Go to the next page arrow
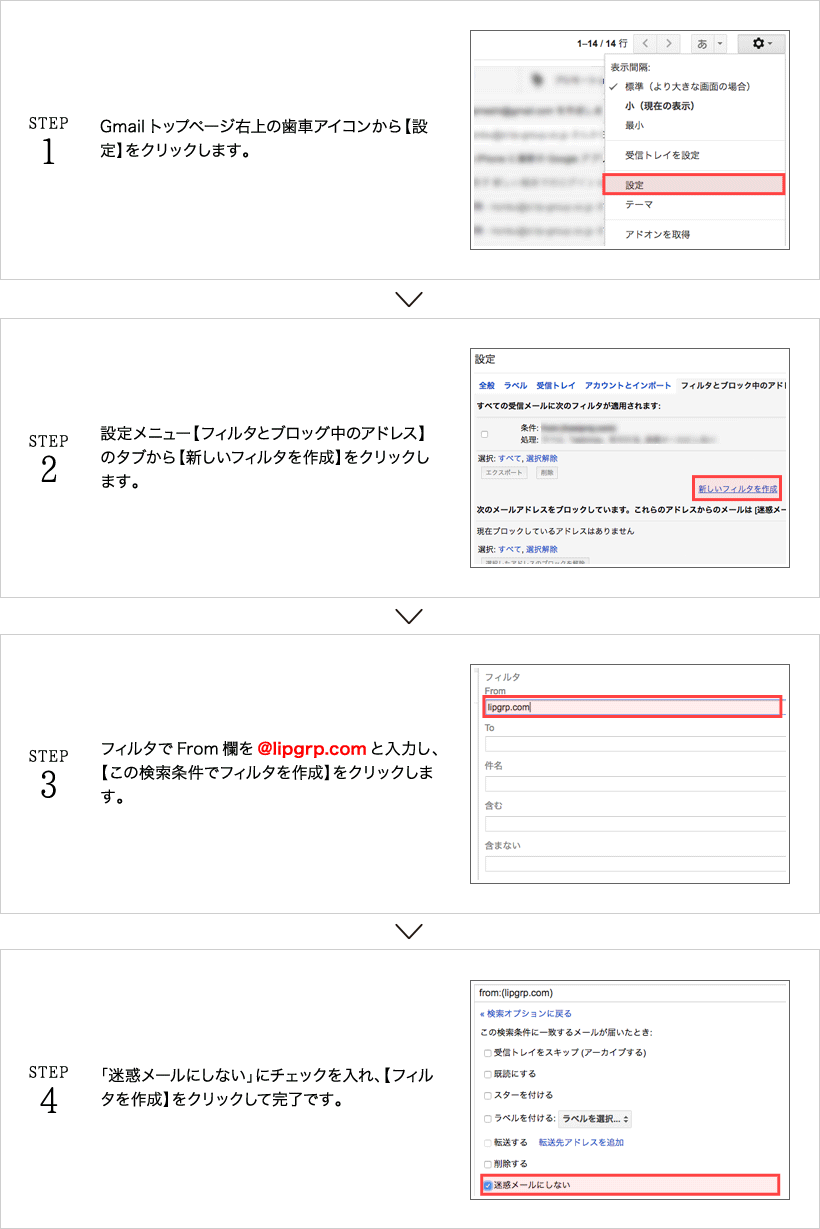Viewport: 820px width, 1229px height. point(669,44)
